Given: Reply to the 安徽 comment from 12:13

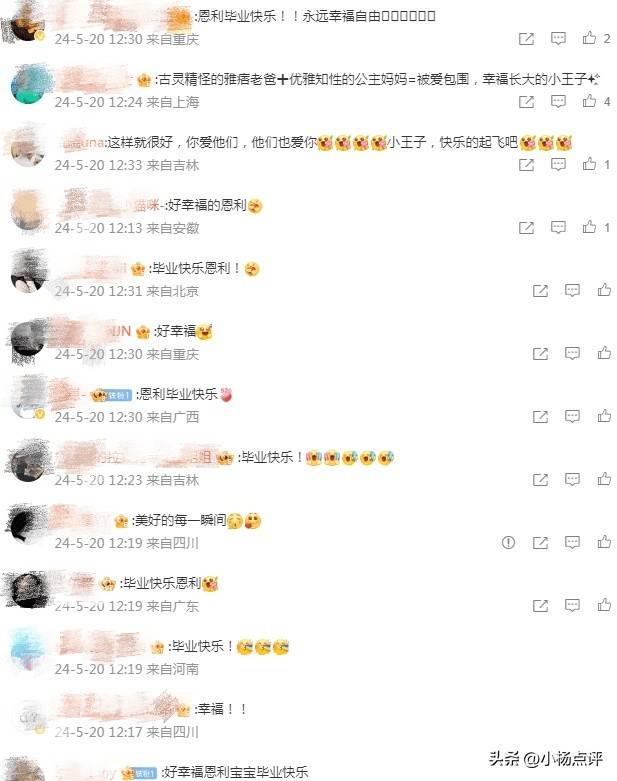Looking at the screenshot, I should pos(558,227).
